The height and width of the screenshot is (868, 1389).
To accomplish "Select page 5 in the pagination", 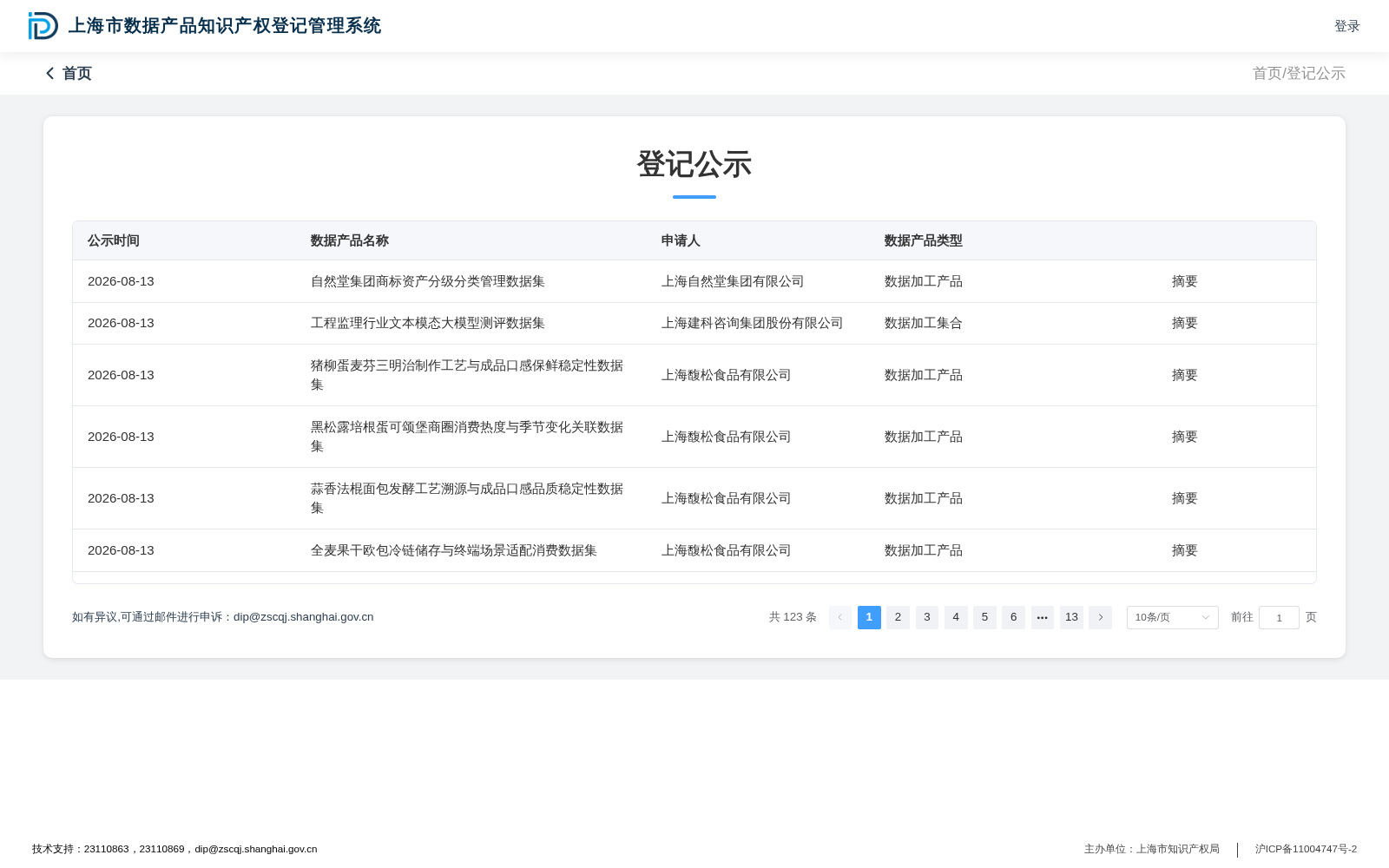I will coord(984,617).
